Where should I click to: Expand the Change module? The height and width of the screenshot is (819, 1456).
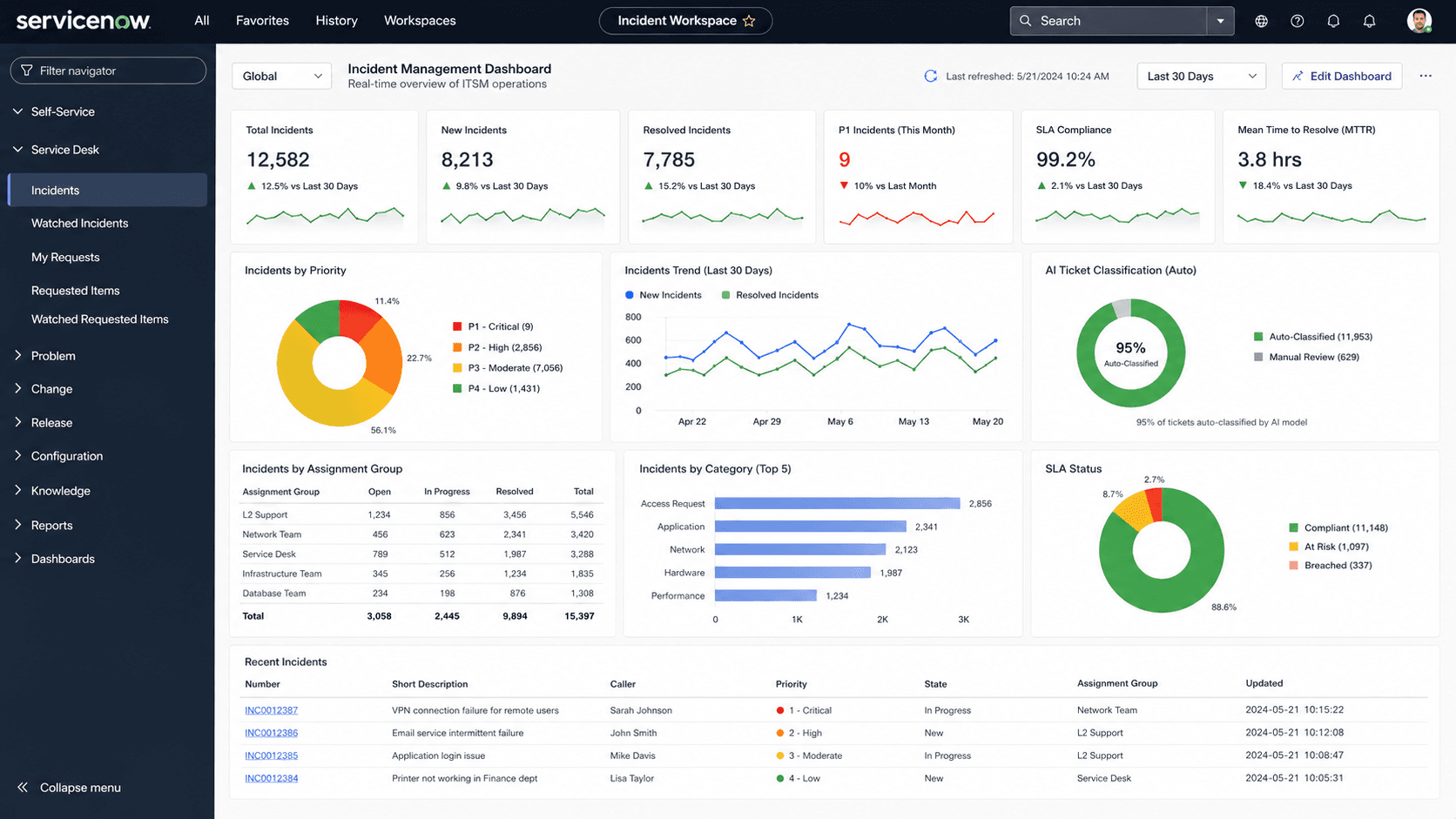(x=17, y=388)
